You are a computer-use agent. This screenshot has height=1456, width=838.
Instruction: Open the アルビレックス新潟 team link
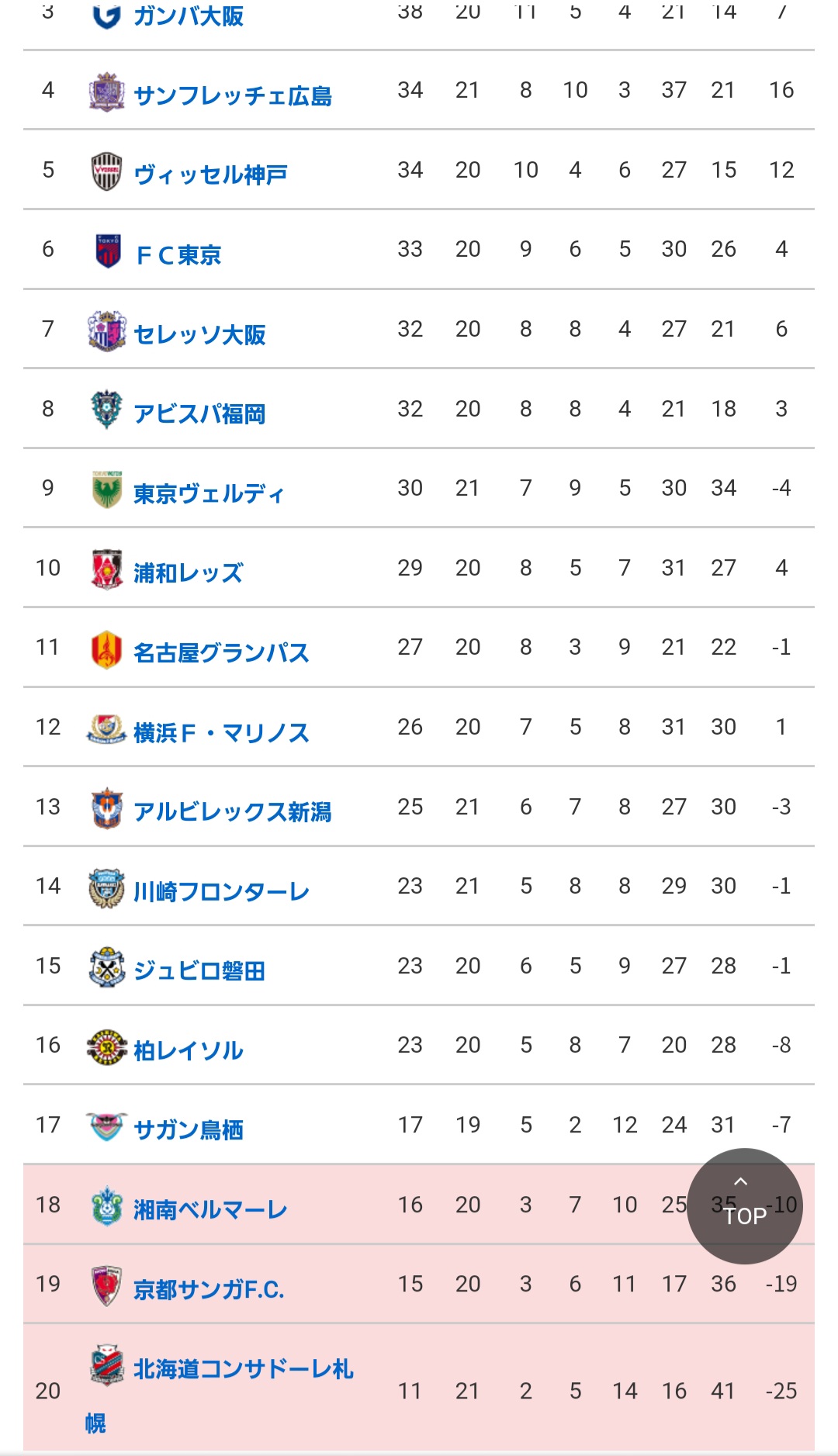[x=233, y=812]
